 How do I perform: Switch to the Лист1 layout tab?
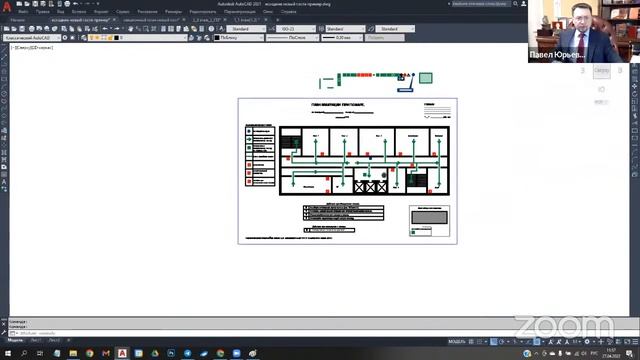coord(36,340)
